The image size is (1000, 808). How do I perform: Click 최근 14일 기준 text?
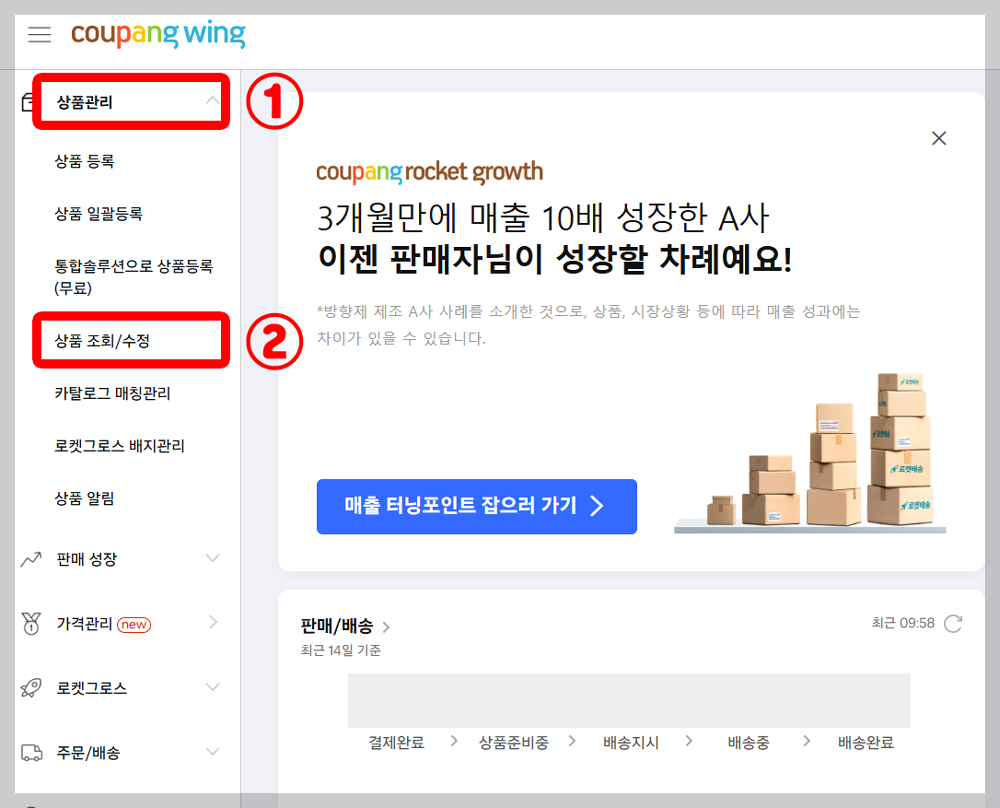[341, 650]
